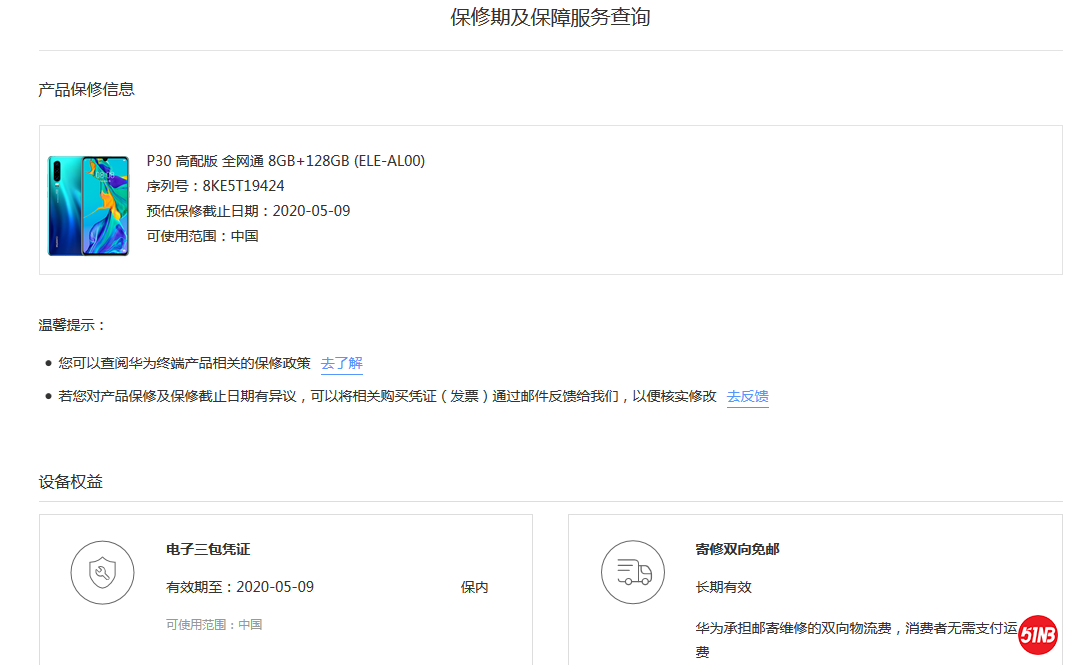The image size is (1068, 665).
Task: Open the 去反馈 feedback link
Action: (747, 396)
